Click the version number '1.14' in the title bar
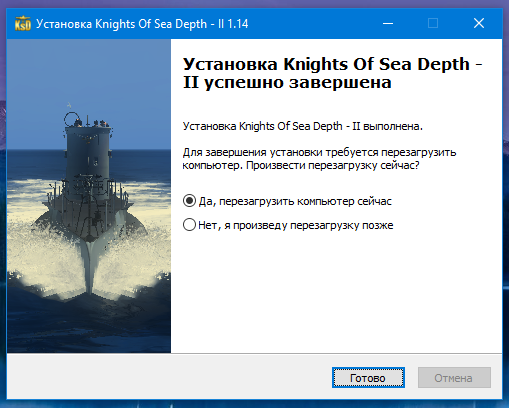 pyautogui.click(x=238, y=24)
